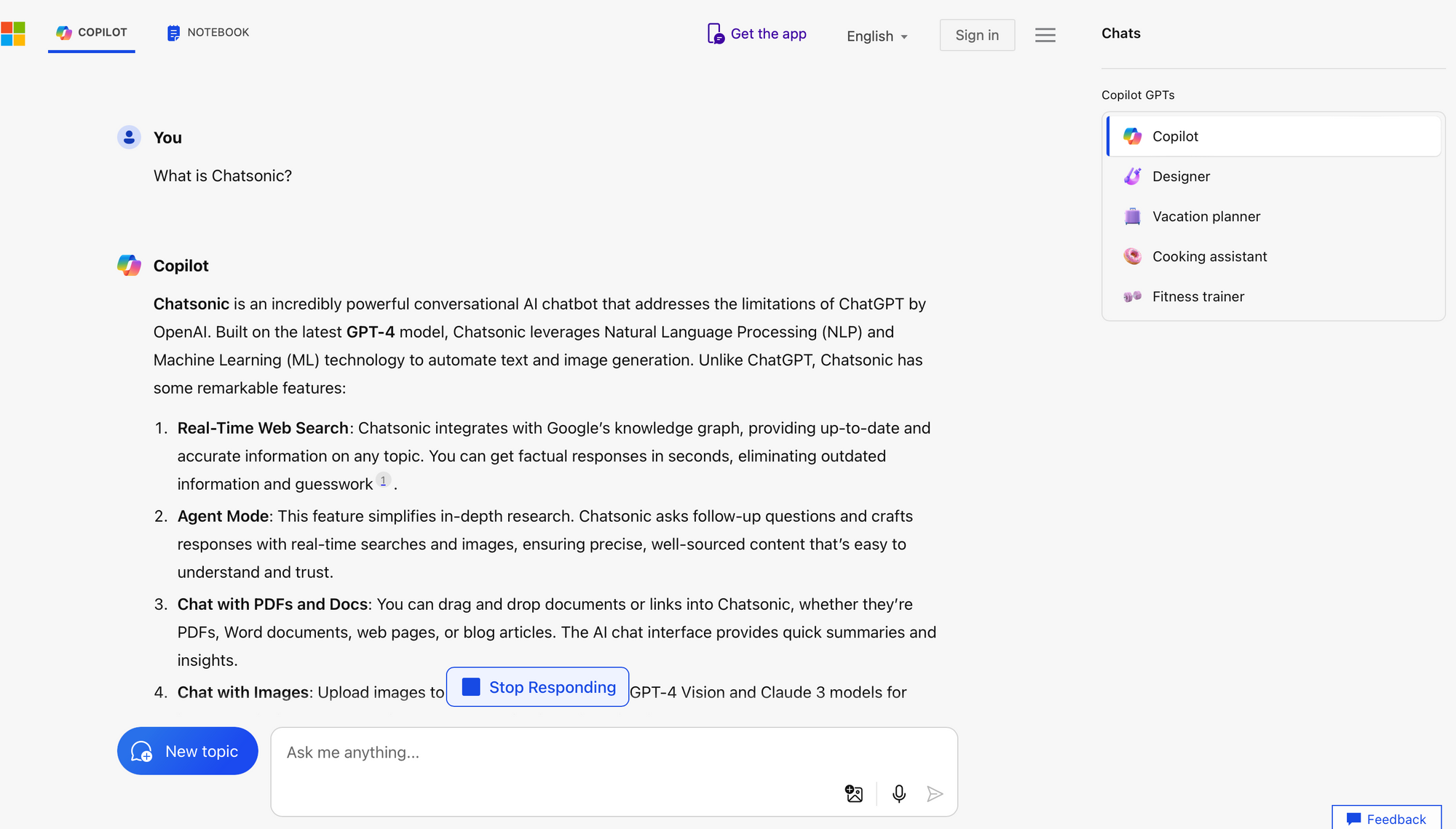
Task: Expand citation 1 in the response
Action: click(383, 480)
